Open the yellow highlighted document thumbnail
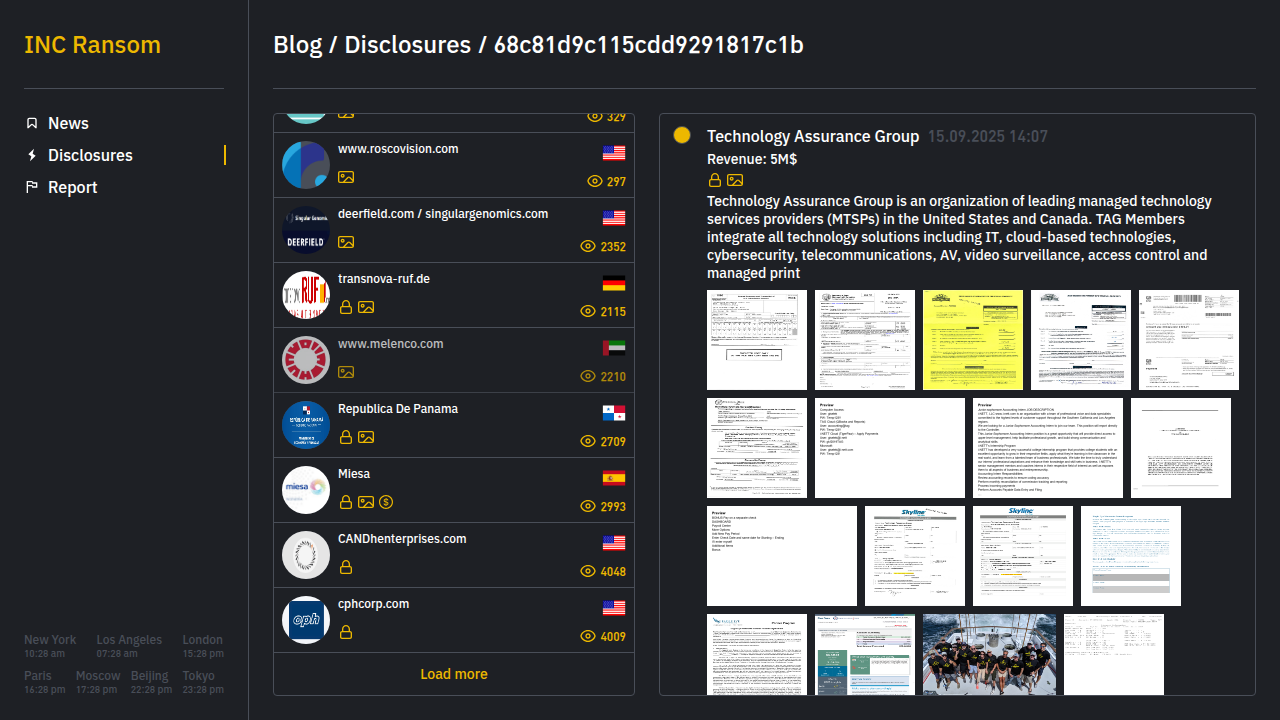This screenshot has height=720, width=1280. pyautogui.click(x=973, y=340)
